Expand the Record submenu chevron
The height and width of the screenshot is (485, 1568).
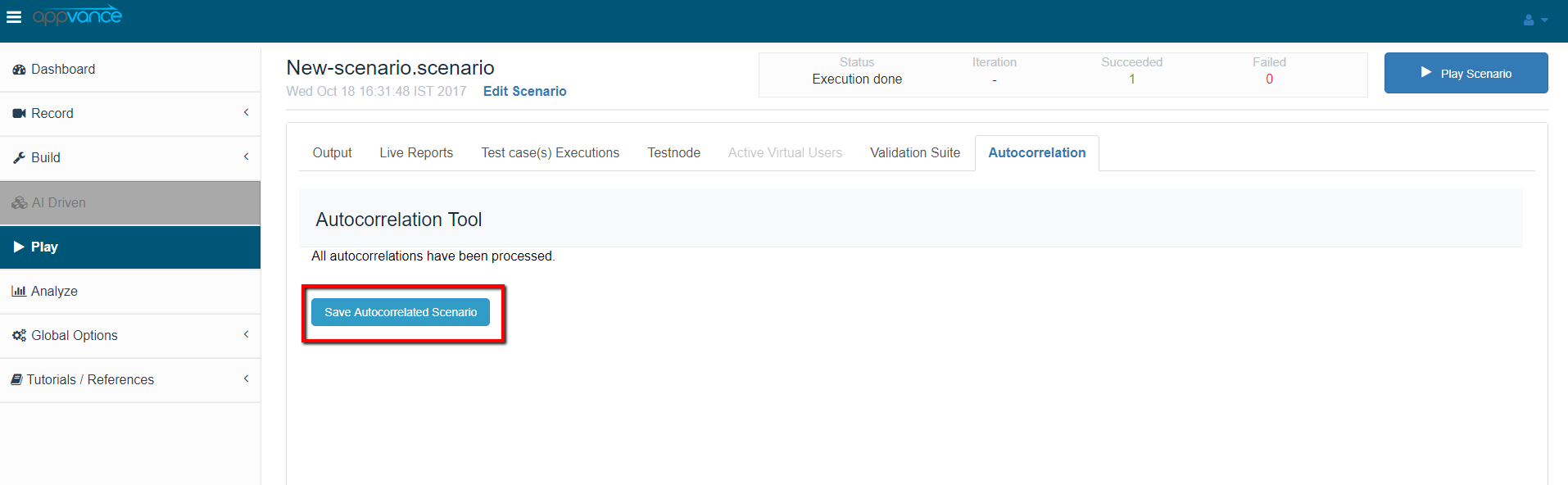point(246,112)
